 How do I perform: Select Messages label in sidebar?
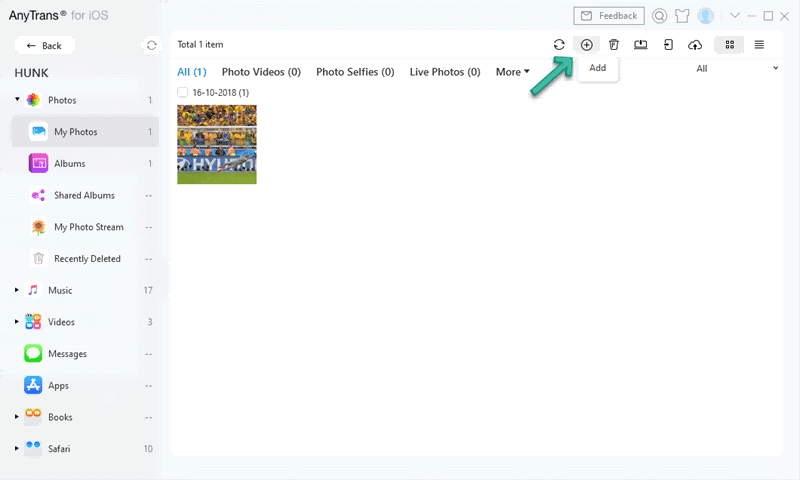pos(67,353)
